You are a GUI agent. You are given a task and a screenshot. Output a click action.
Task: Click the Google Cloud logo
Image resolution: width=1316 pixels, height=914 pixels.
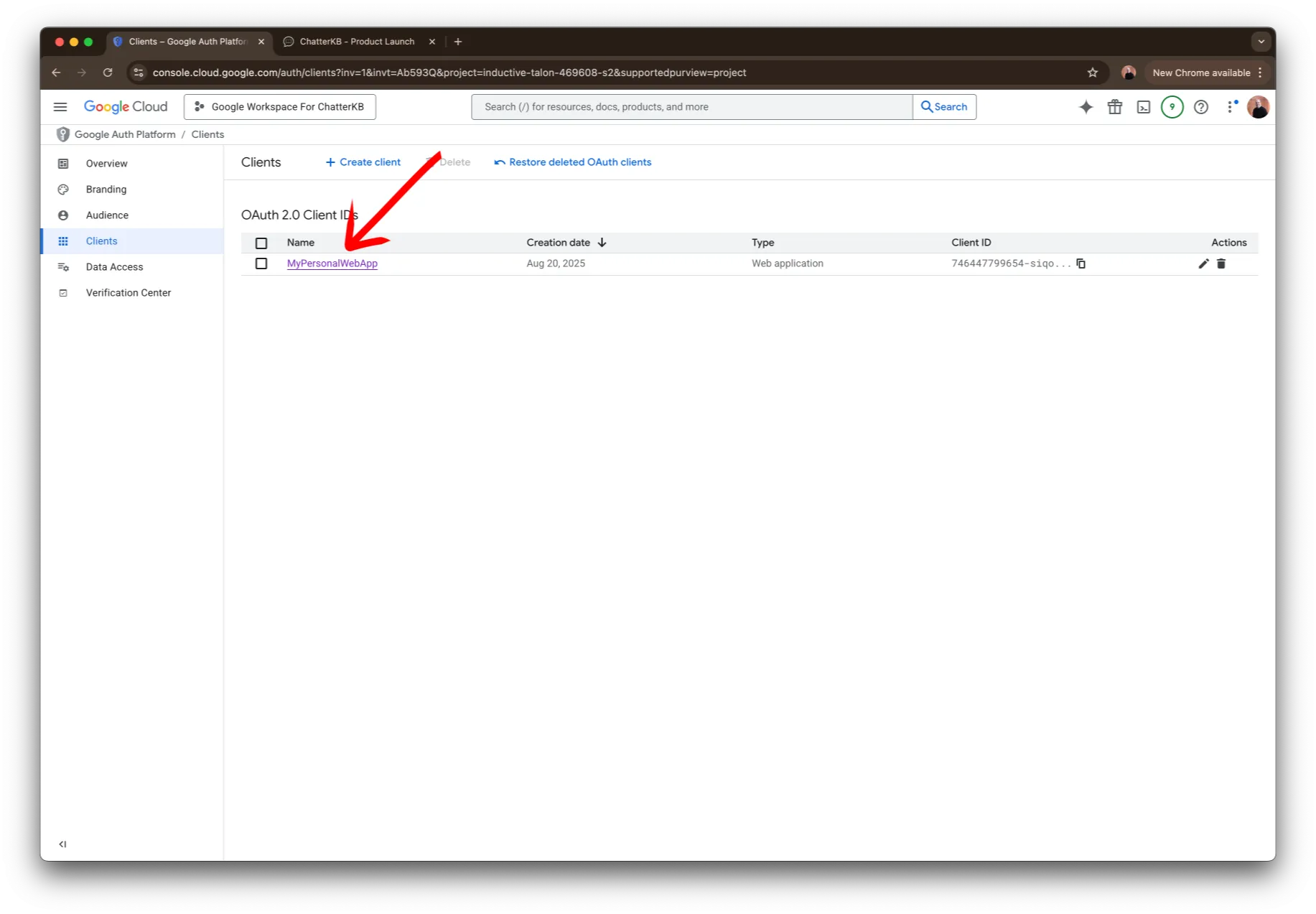(126, 107)
